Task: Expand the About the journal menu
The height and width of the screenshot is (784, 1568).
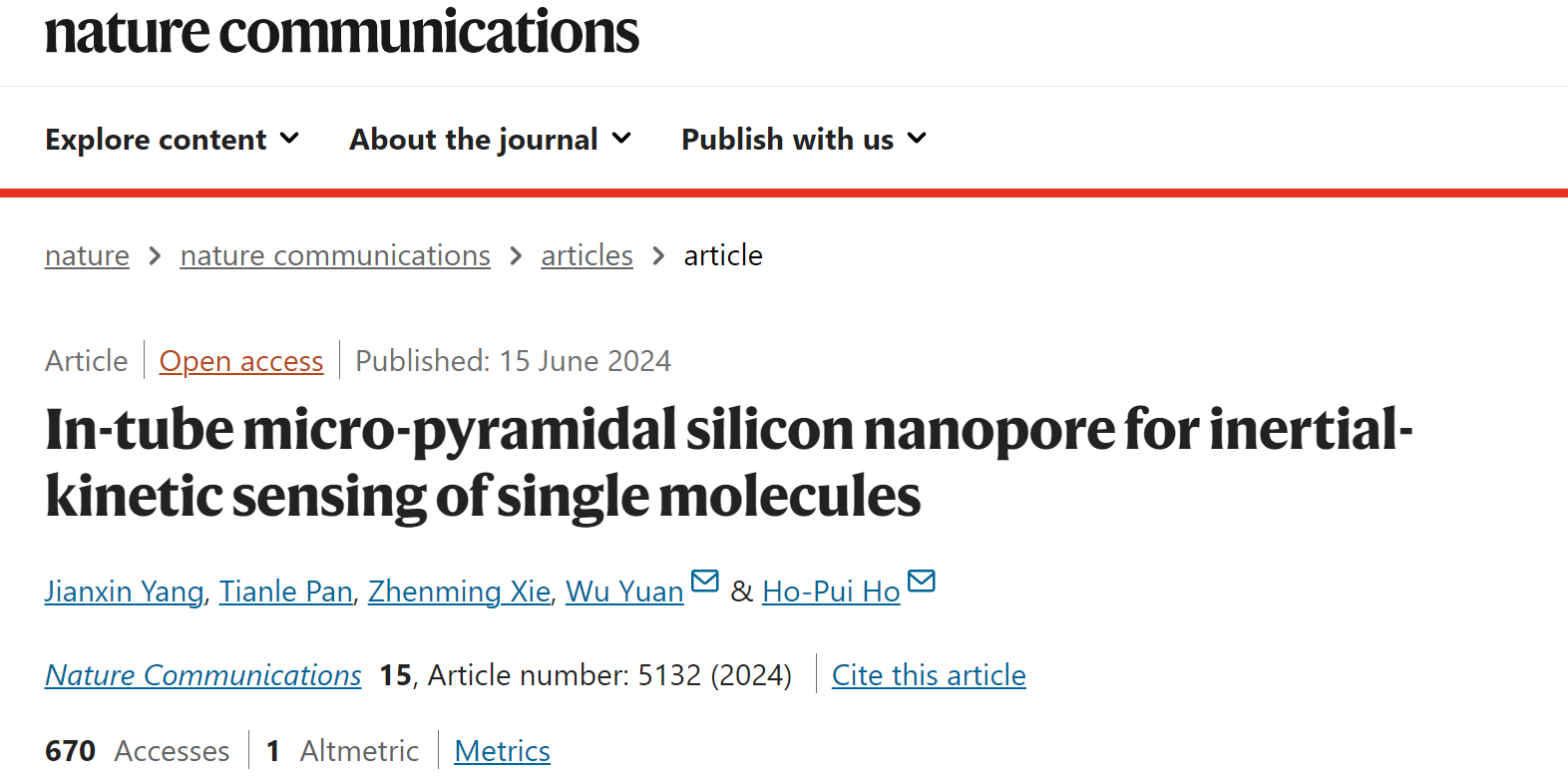Action: pyautogui.click(x=491, y=139)
